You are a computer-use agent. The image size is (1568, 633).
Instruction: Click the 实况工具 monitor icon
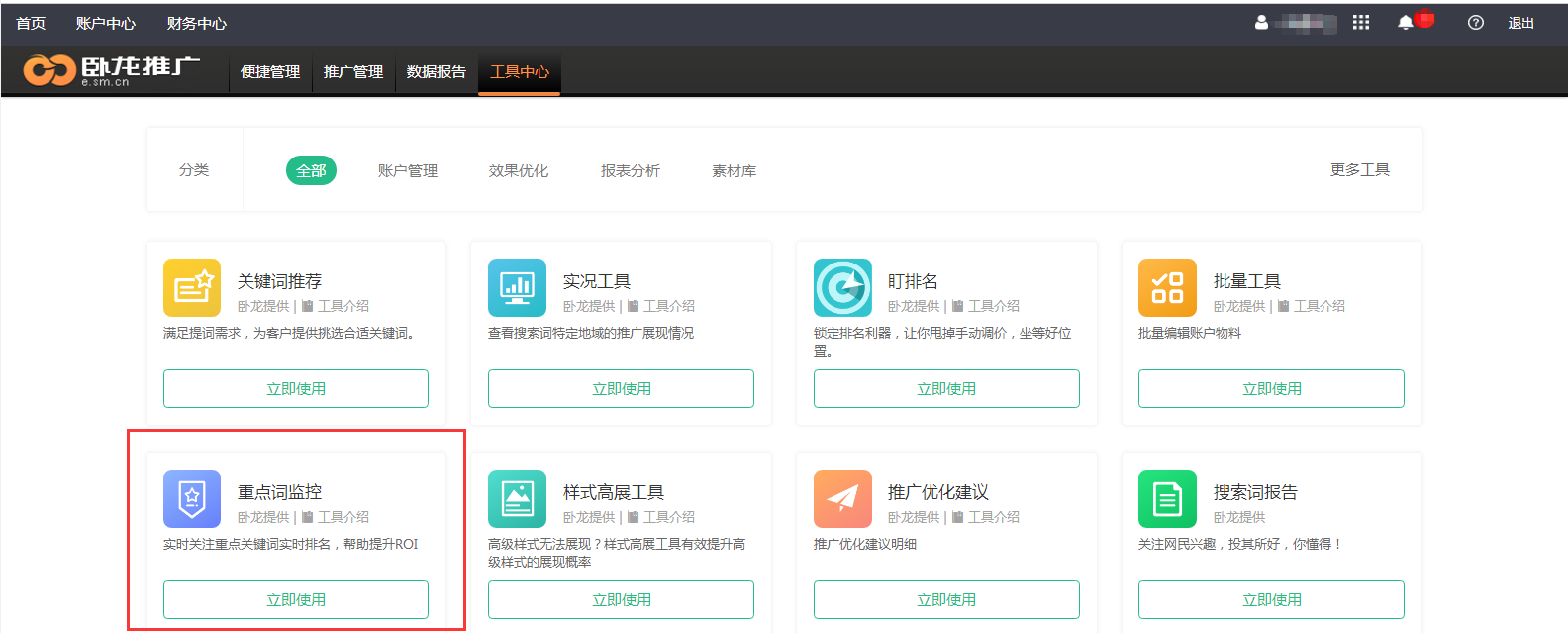pos(517,287)
